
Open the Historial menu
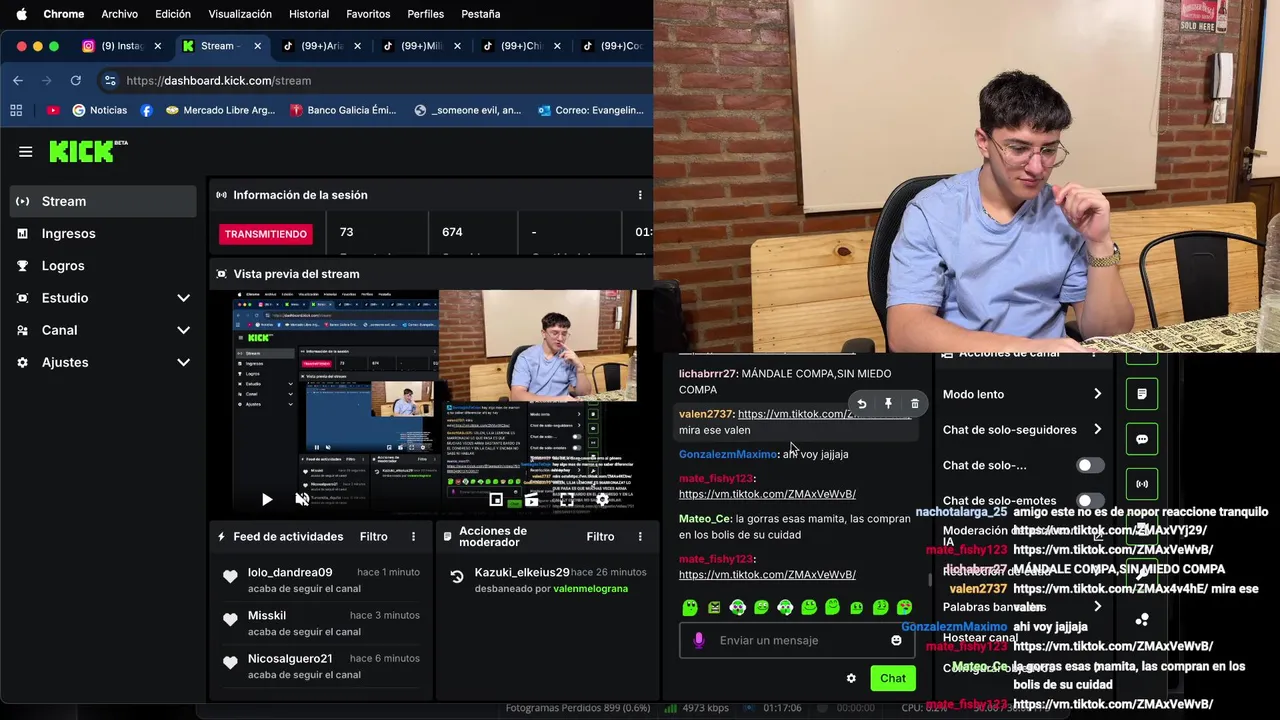pos(309,14)
